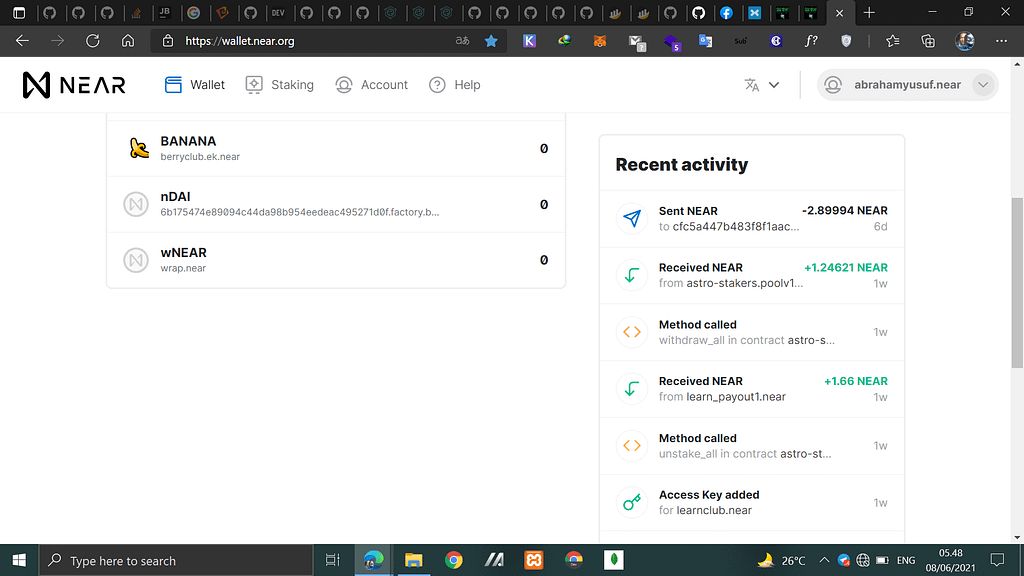
Task: Go to the Account tab
Action: click(371, 85)
